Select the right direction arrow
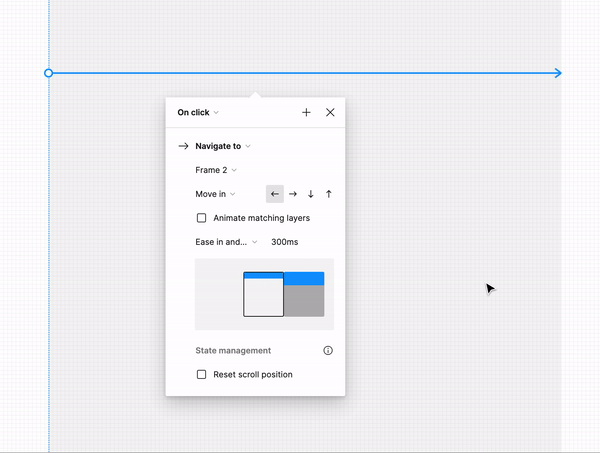This screenshot has height=453, width=600. click(293, 194)
